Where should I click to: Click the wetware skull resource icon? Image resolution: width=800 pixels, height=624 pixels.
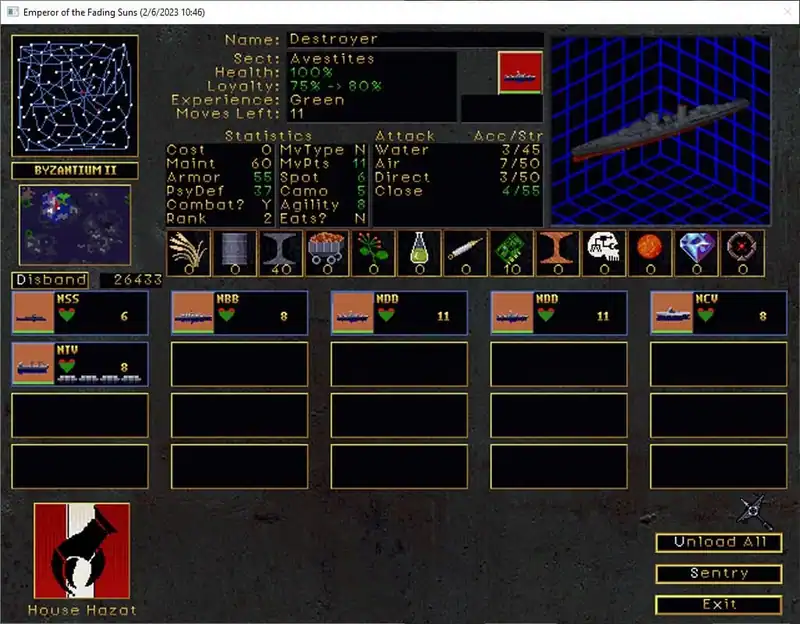click(604, 253)
